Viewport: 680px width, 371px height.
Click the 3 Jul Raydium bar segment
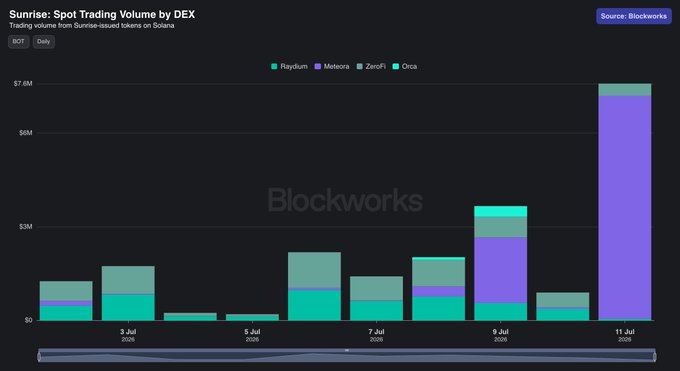pyautogui.click(x=128, y=308)
